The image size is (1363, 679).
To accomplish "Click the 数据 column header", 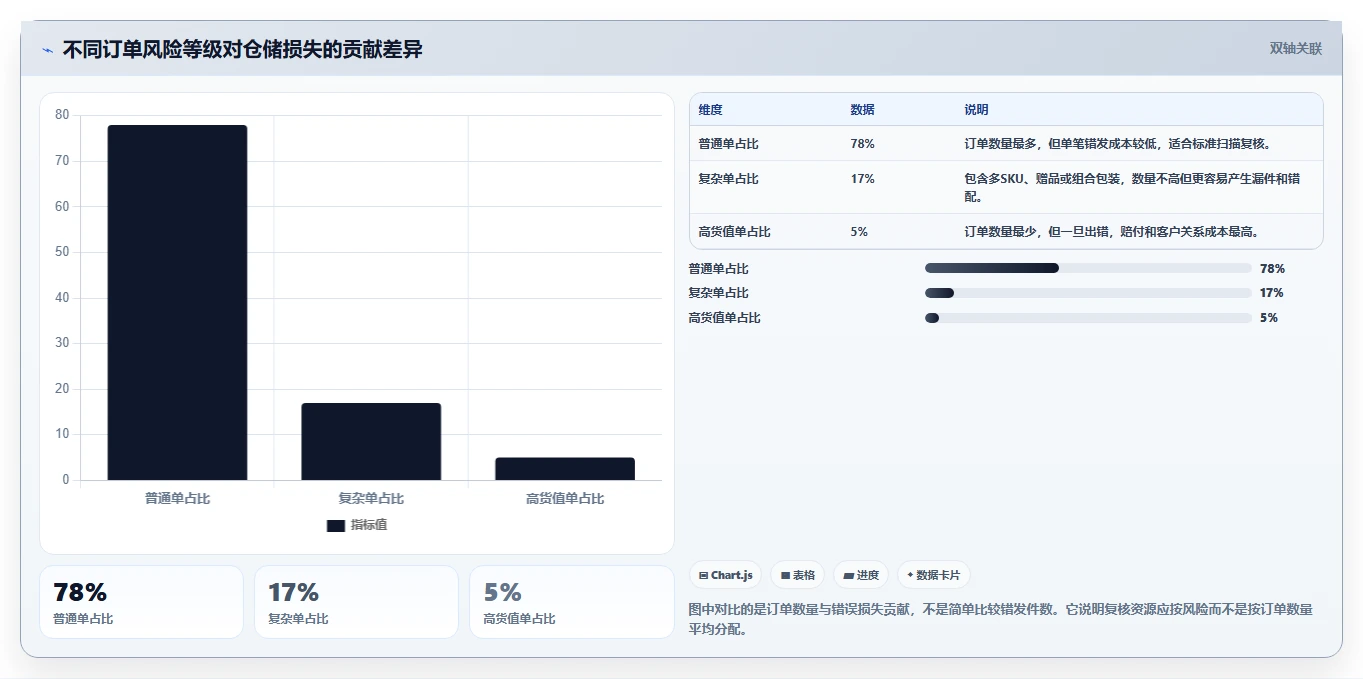I will 862,110.
